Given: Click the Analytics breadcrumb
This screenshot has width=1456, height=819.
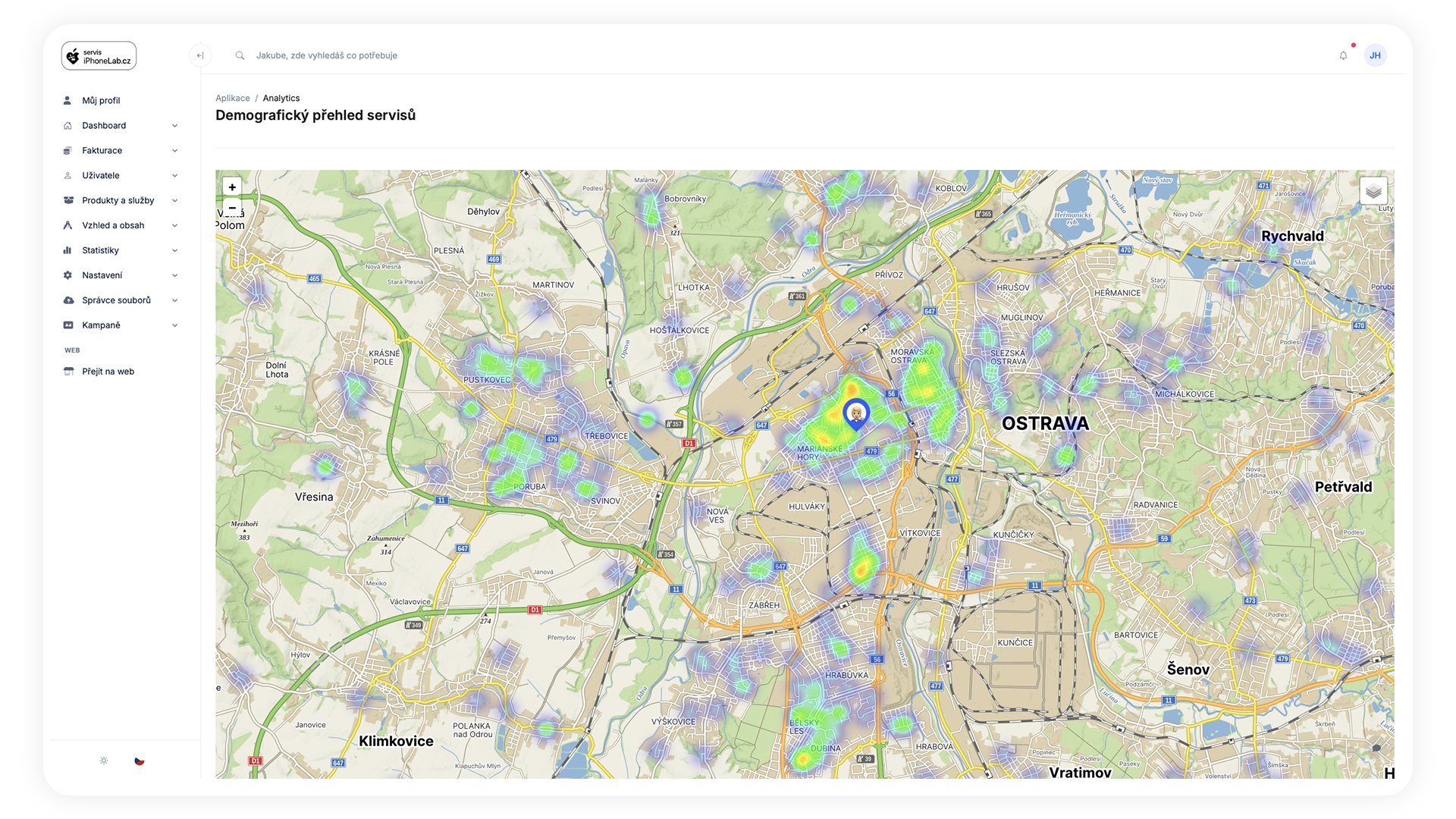Looking at the screenshot, I should [281, 98].
